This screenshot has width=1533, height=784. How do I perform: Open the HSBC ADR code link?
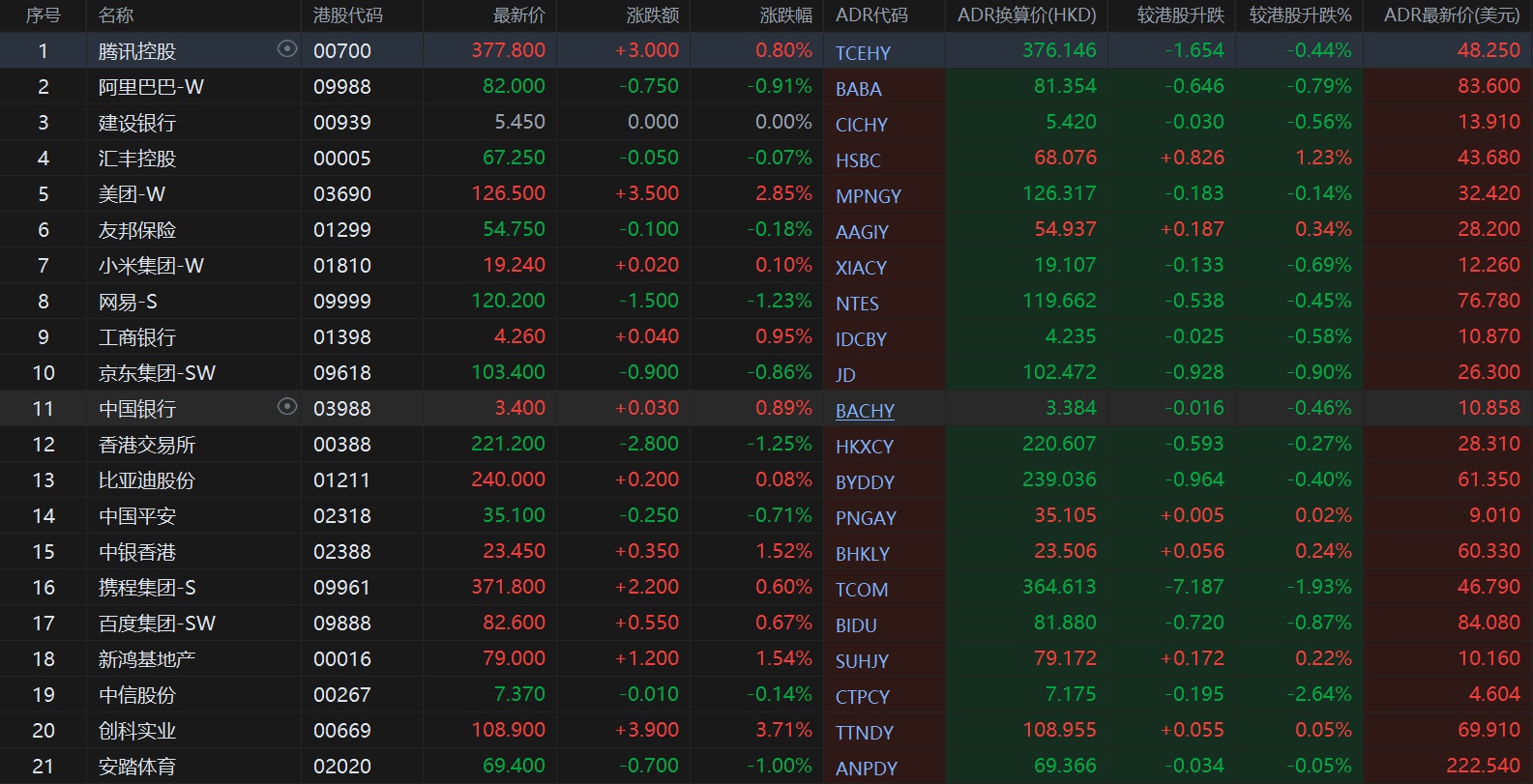click(x=858, y=160)
